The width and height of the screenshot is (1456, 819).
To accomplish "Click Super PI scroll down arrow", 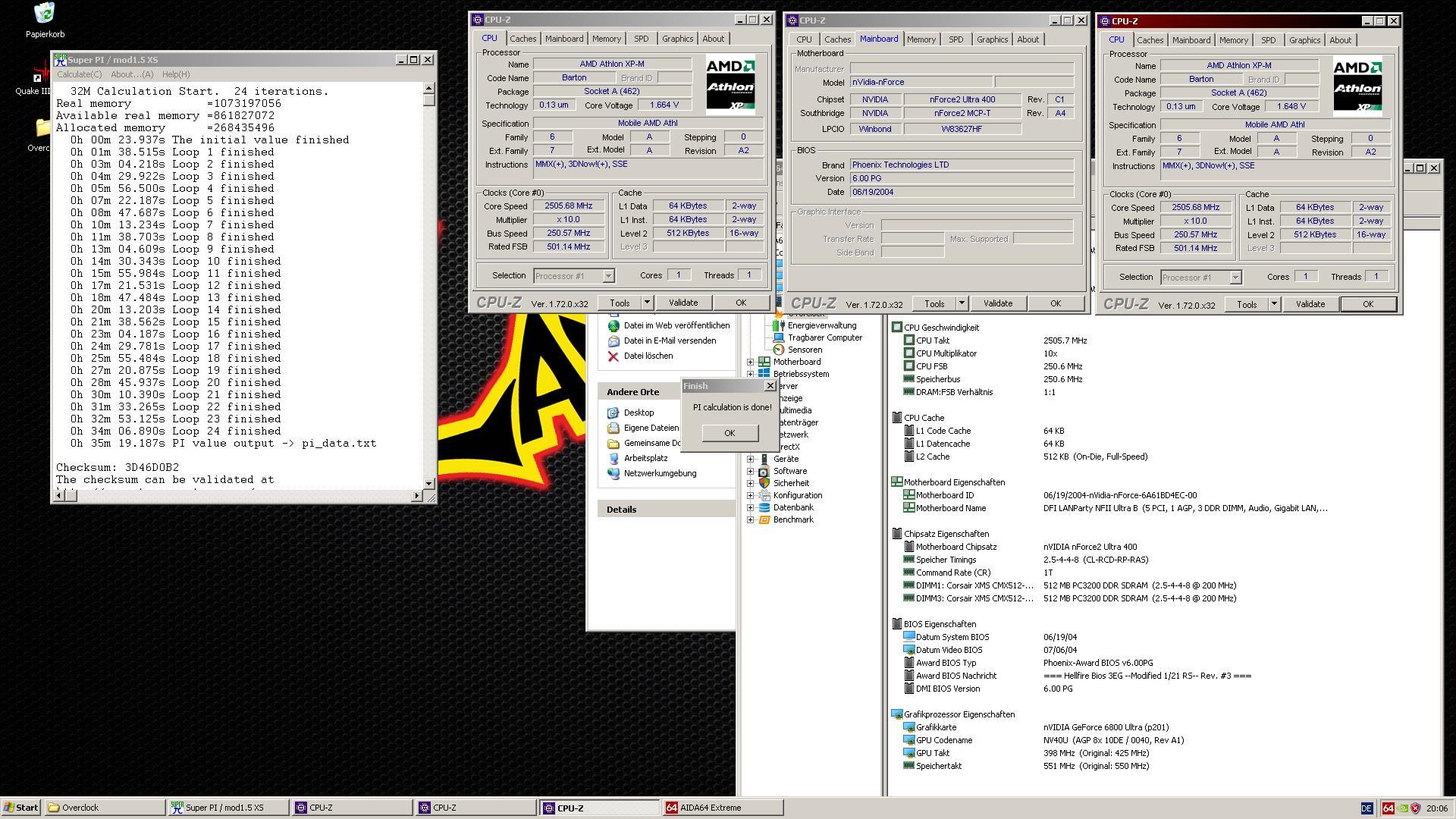I will [x=428, y=482].
